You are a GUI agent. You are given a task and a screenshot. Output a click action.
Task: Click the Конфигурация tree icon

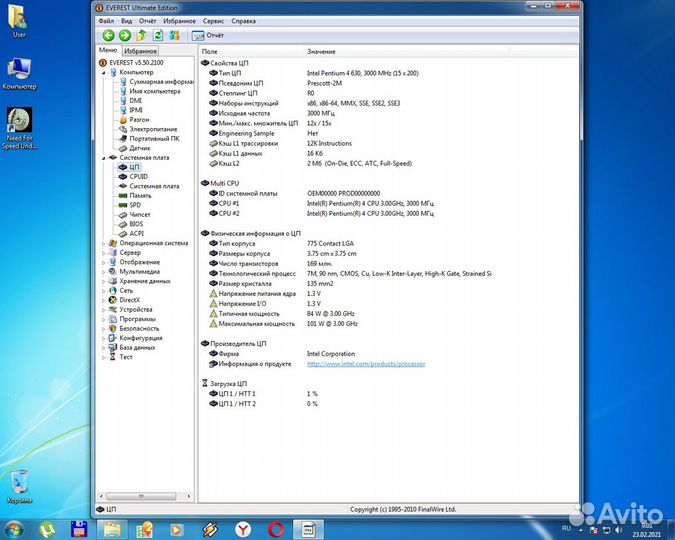pyautogui.click(x=113, y=338)
